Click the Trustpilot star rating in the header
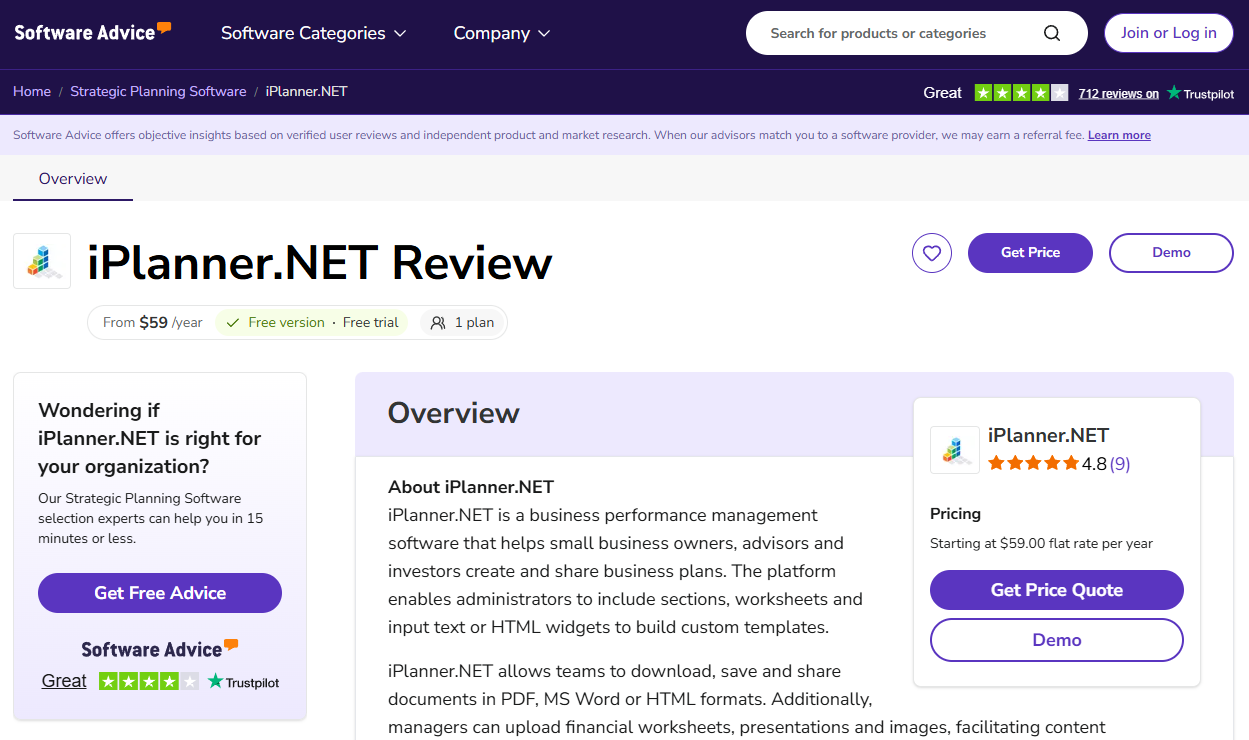The width and height of the screenshot is (1249, 740). click(x=1021, y=93)
